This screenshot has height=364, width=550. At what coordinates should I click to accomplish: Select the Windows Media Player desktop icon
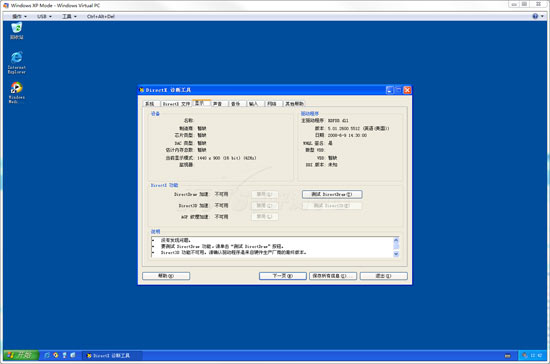pyautogui.click(x=16, y=93)
